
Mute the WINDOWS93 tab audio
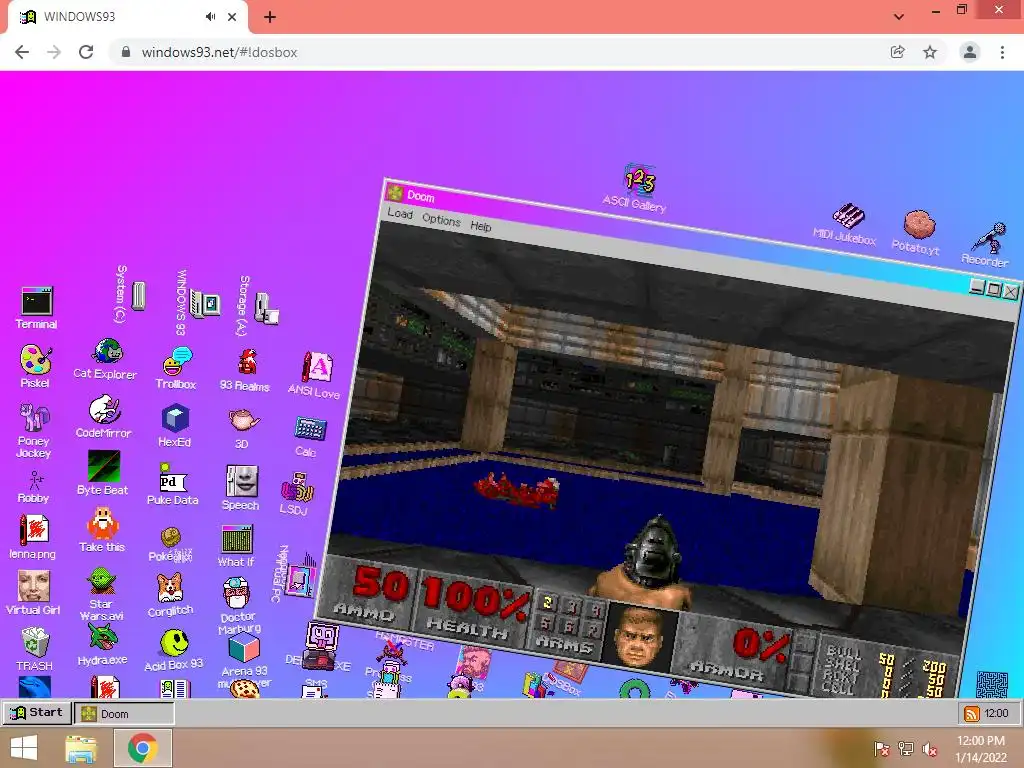(210, 17)
